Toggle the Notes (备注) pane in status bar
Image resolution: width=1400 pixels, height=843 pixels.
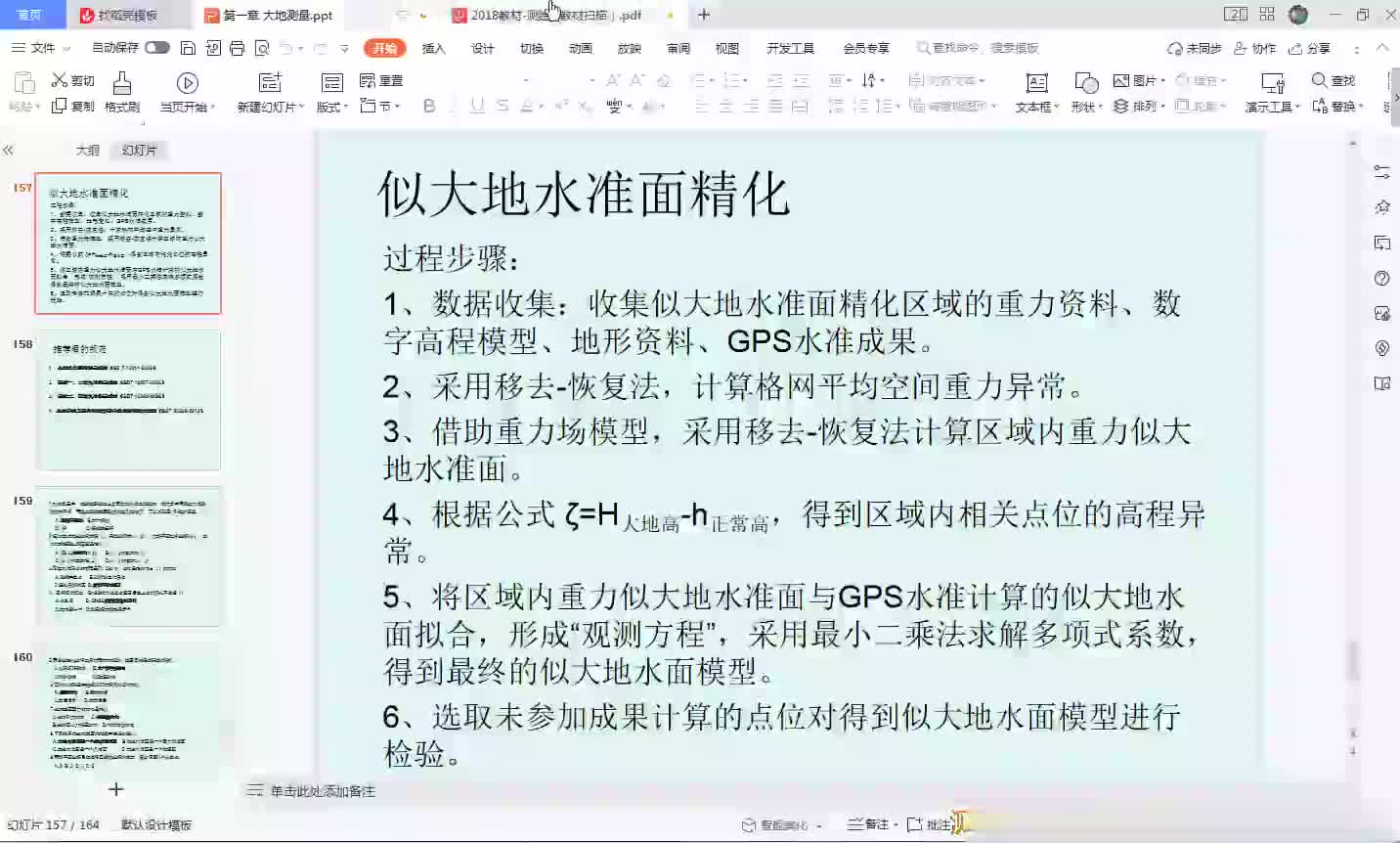pos(868,824)
